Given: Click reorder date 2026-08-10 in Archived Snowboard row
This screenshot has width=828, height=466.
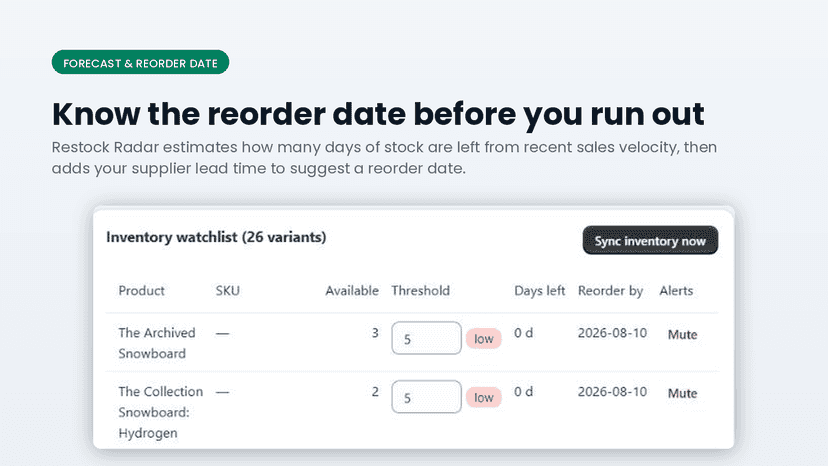Looking at the screenshot, I should (x=612, y=333).
